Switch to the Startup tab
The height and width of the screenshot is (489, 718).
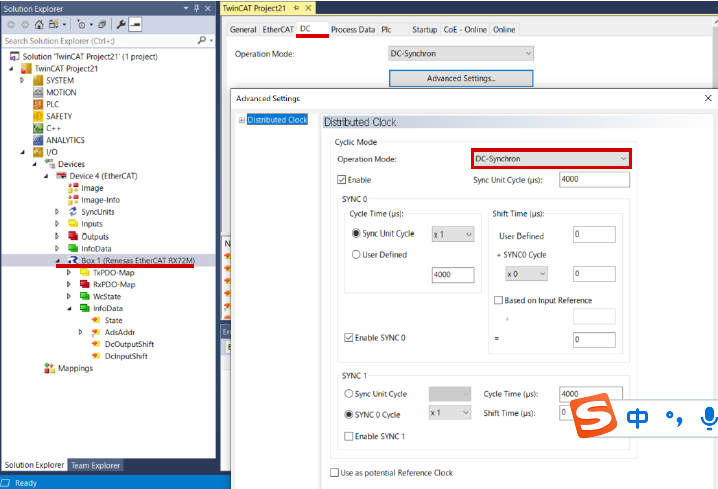[424, 29]
